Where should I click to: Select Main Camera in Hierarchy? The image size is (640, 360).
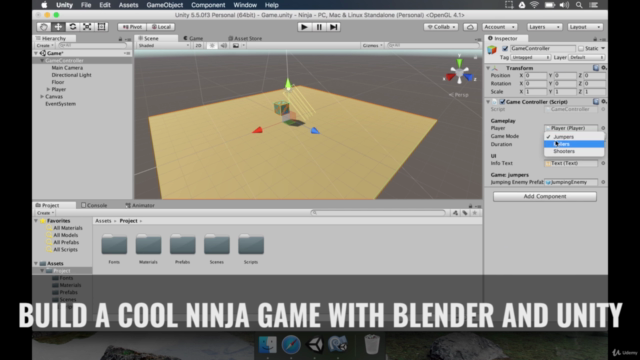(x=67, y=68)
